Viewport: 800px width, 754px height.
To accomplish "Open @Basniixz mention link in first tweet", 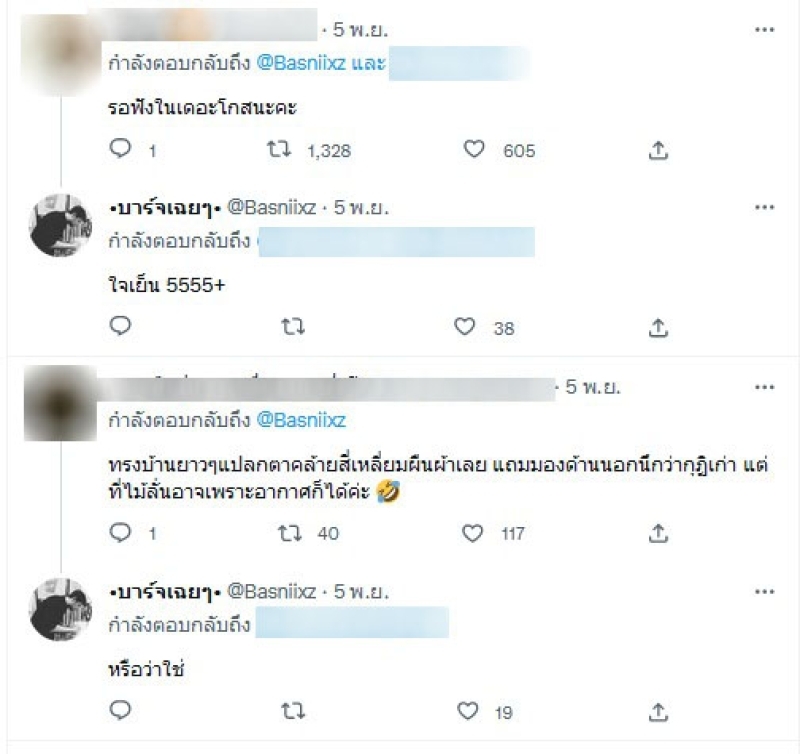I will pos(301,63).
